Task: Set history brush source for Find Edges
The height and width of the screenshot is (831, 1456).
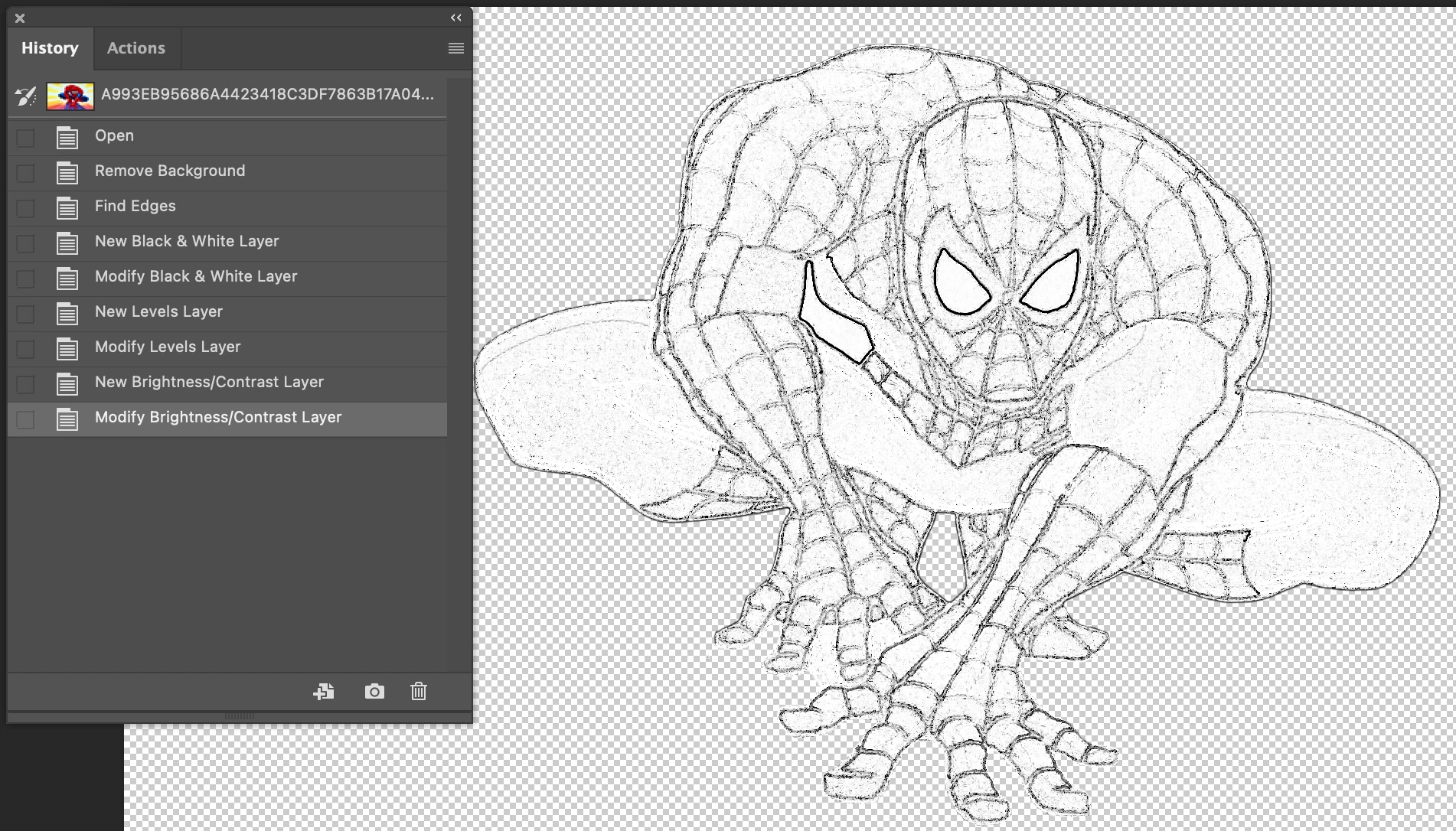Action: [x=25, y=208]
